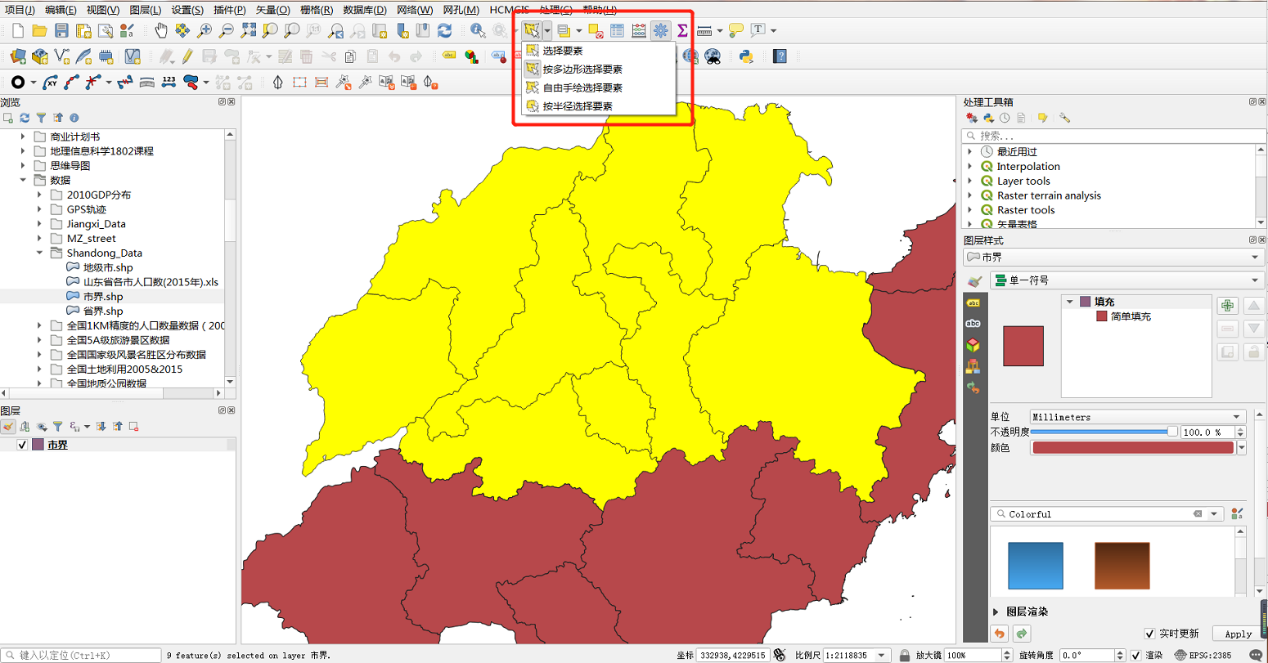This screenshot has height=663, width=1268.
Task: Select the Pan Map hand tool
Action: pos(161,31)
